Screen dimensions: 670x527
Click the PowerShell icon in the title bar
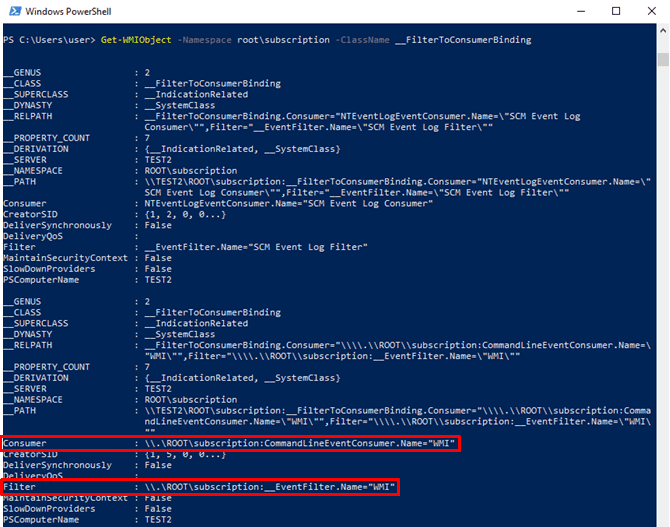(x=15, y=11)
